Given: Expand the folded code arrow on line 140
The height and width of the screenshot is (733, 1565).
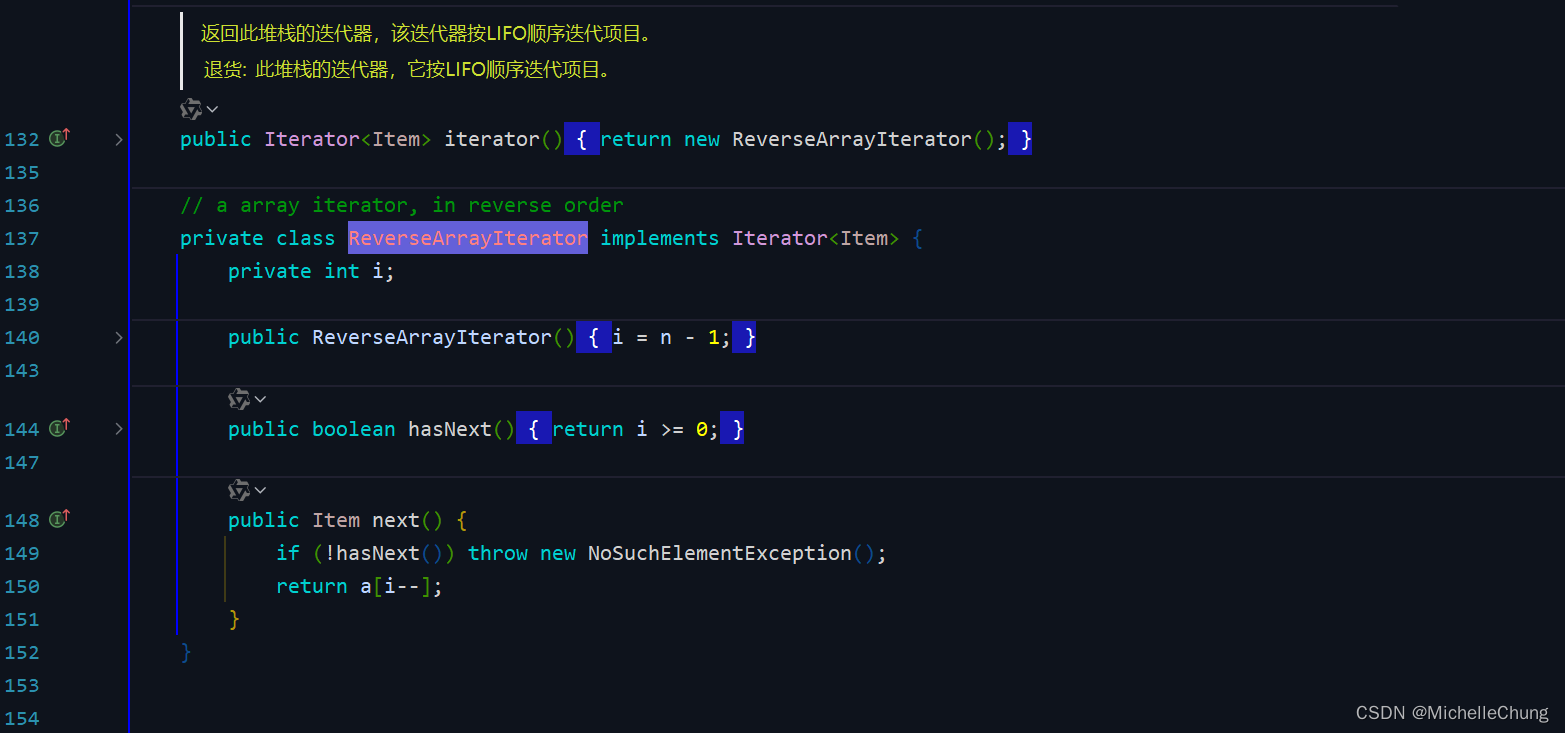Looking at the screenshot, I should tap(119, 337).
